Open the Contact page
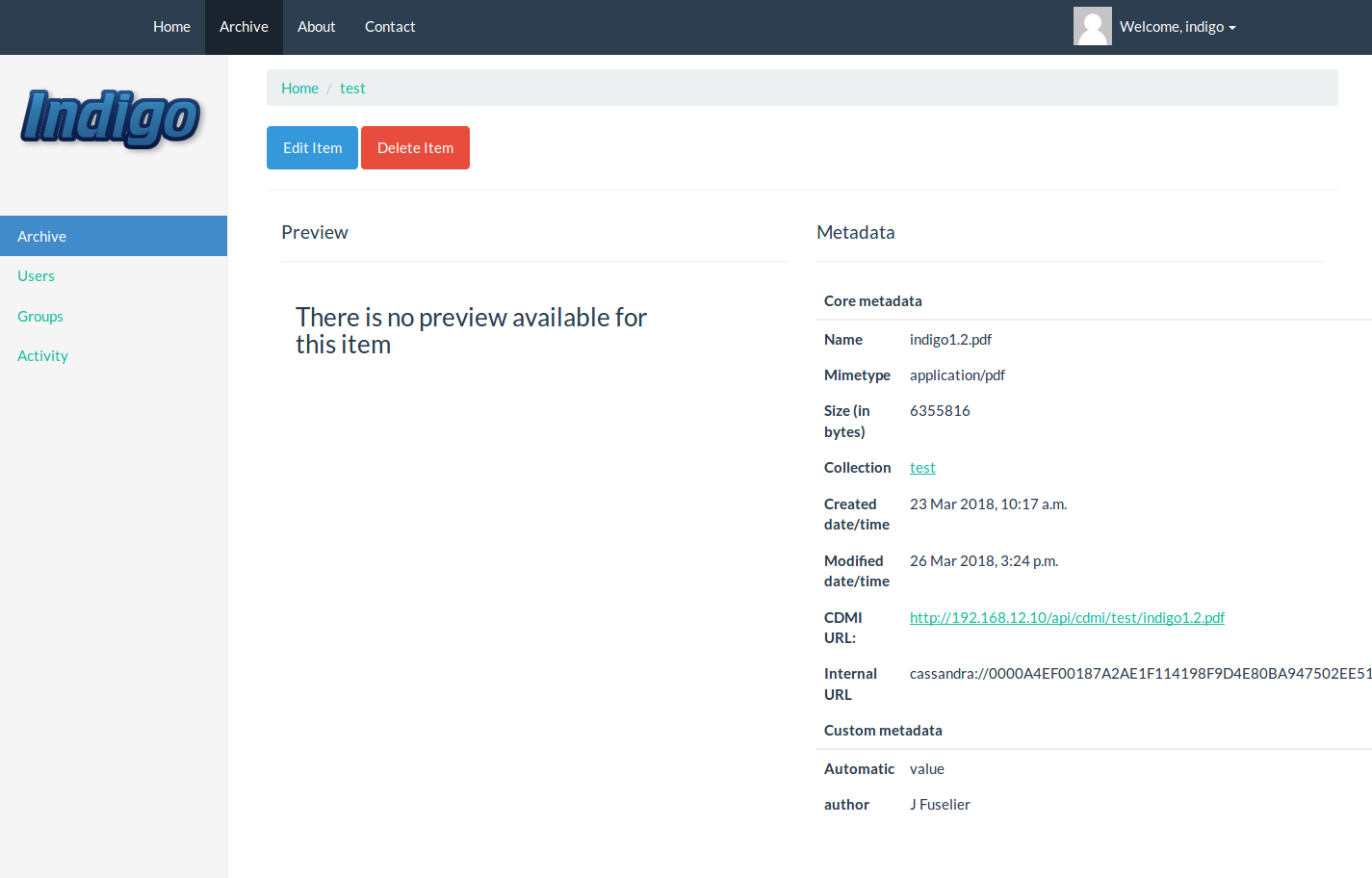This screenshot has width=1372, height=878. tap(390, 27)
